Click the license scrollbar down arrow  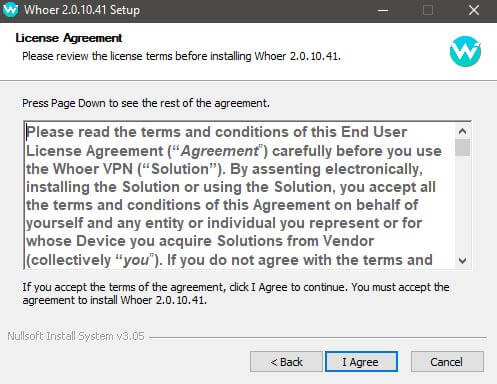pos(462,260)
